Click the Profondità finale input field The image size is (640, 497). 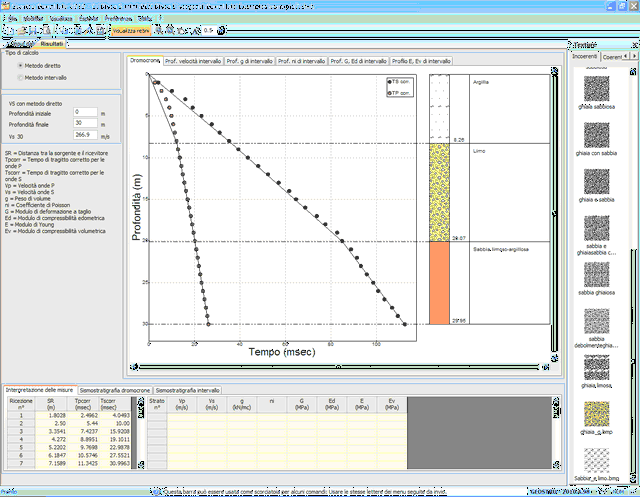click(x=85, y=123)
